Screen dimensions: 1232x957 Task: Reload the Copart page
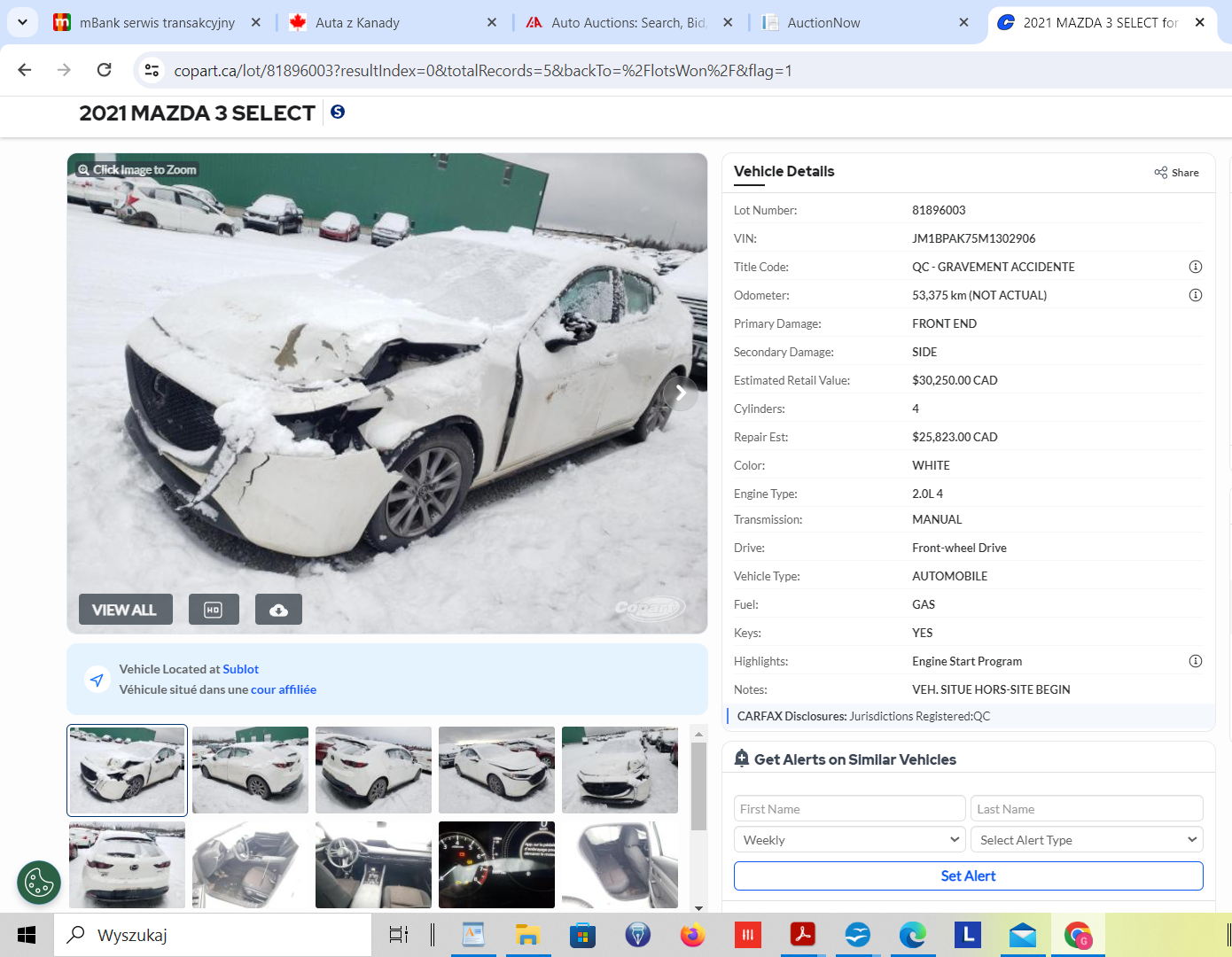tap(104, 70)
